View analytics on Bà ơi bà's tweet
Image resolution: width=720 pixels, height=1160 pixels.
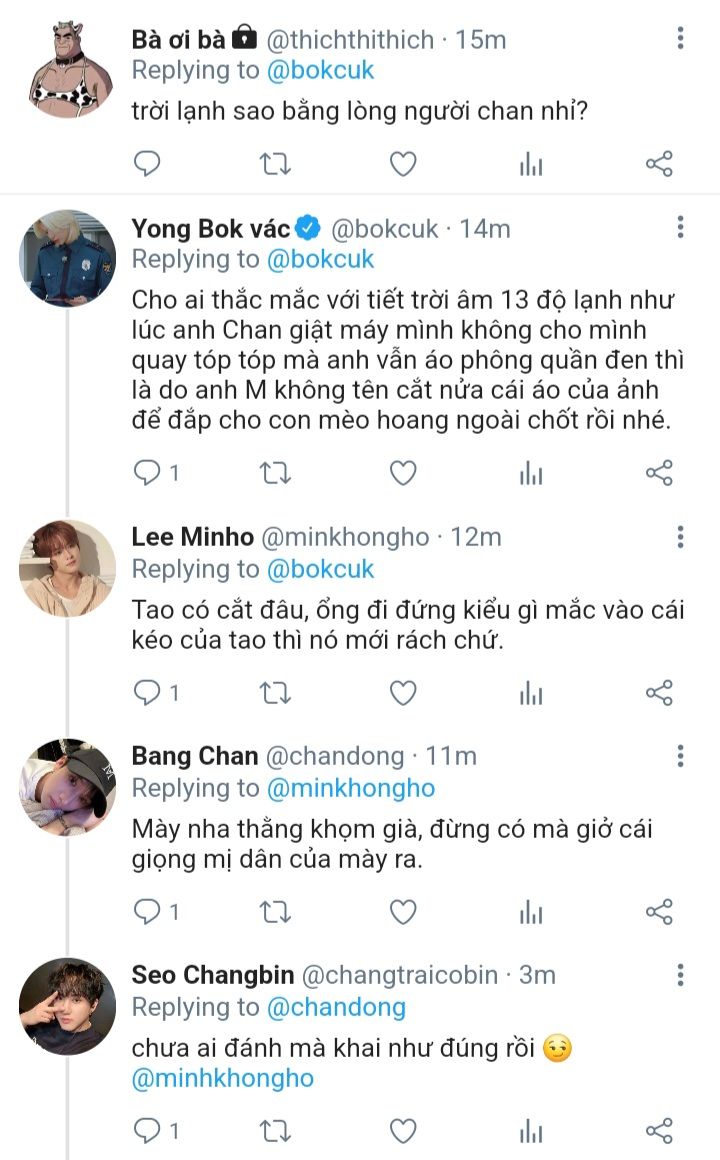tap(530, 164)
